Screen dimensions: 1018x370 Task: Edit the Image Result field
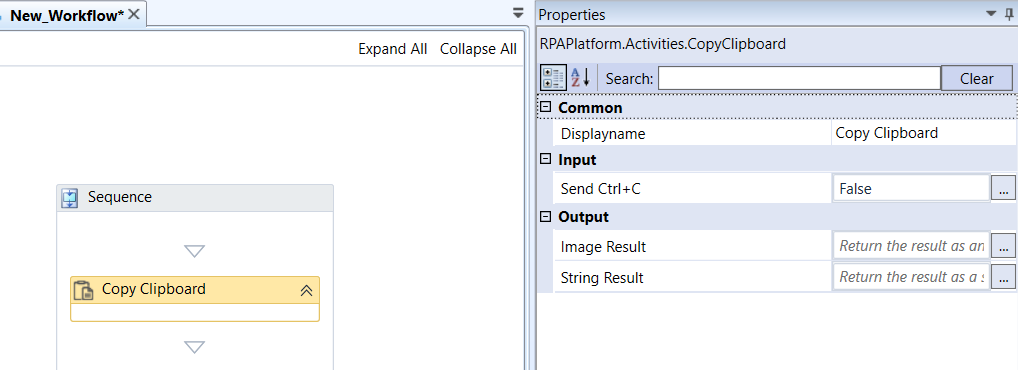(910, 247)
